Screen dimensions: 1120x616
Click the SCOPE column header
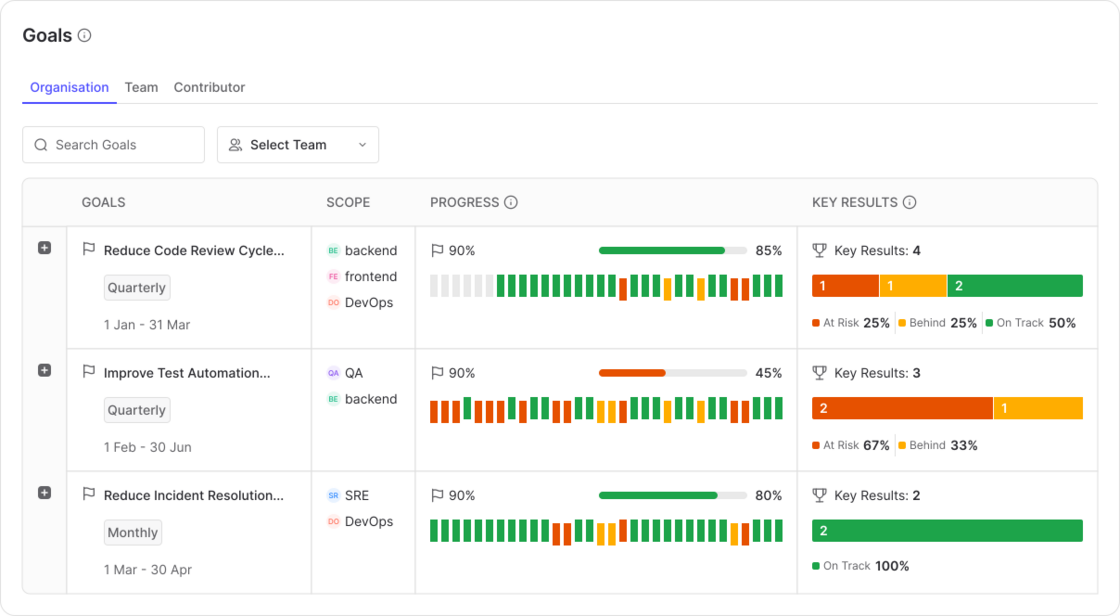[348, 202]
